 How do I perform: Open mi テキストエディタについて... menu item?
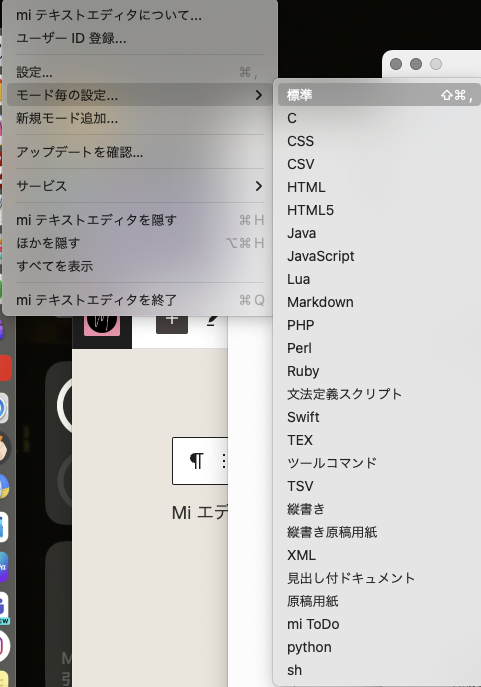tap(140, 15)
